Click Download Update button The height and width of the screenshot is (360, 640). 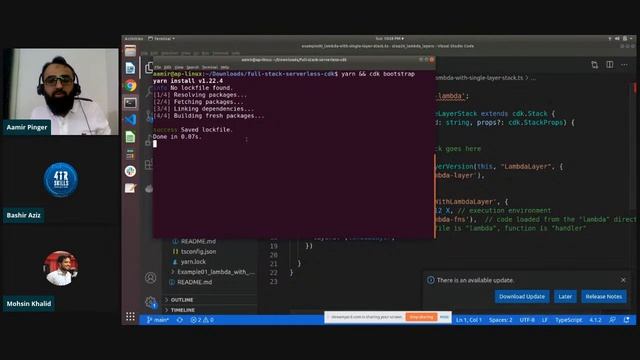click(522, 296)
